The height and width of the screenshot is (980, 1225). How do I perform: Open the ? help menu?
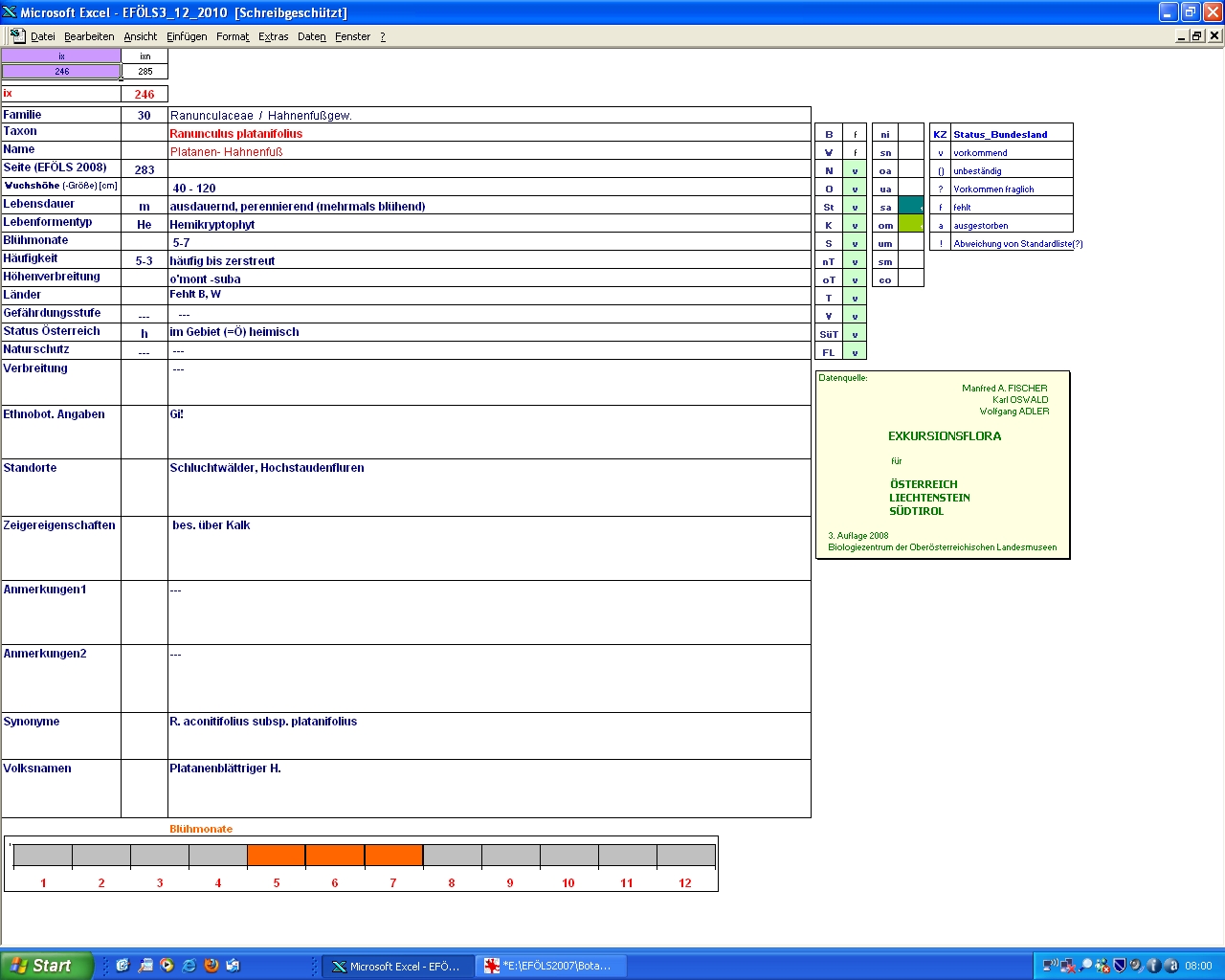tap(383, 36)
